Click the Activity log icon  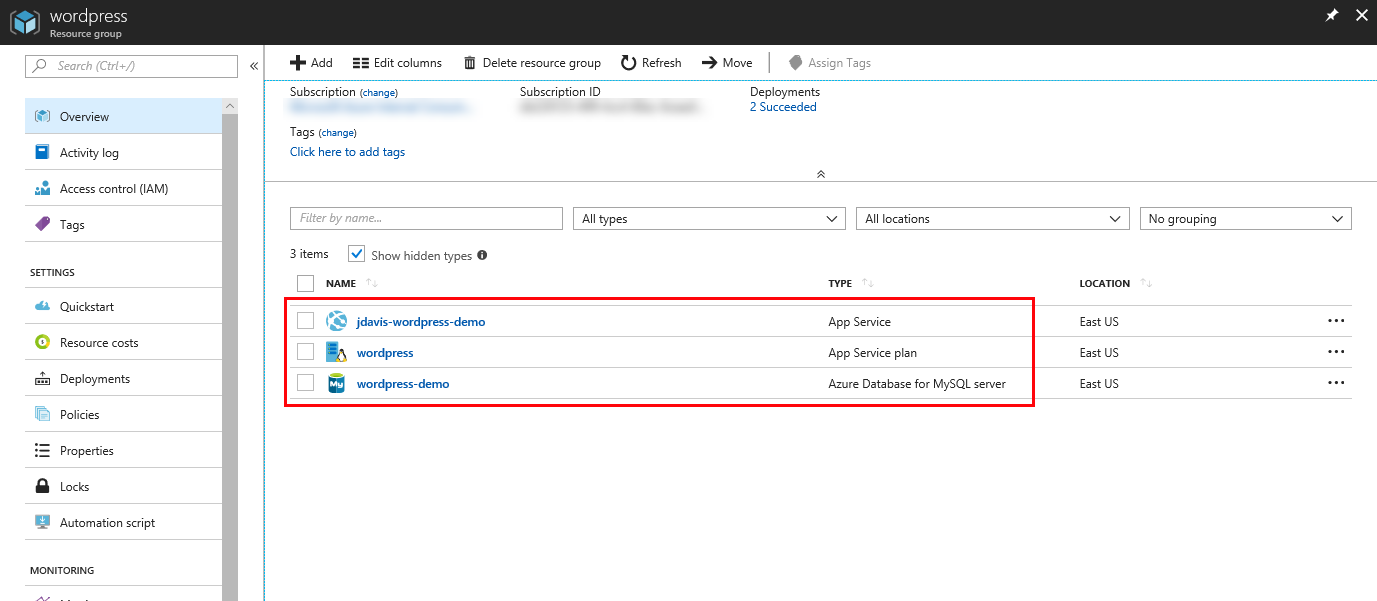click(42, 152)
